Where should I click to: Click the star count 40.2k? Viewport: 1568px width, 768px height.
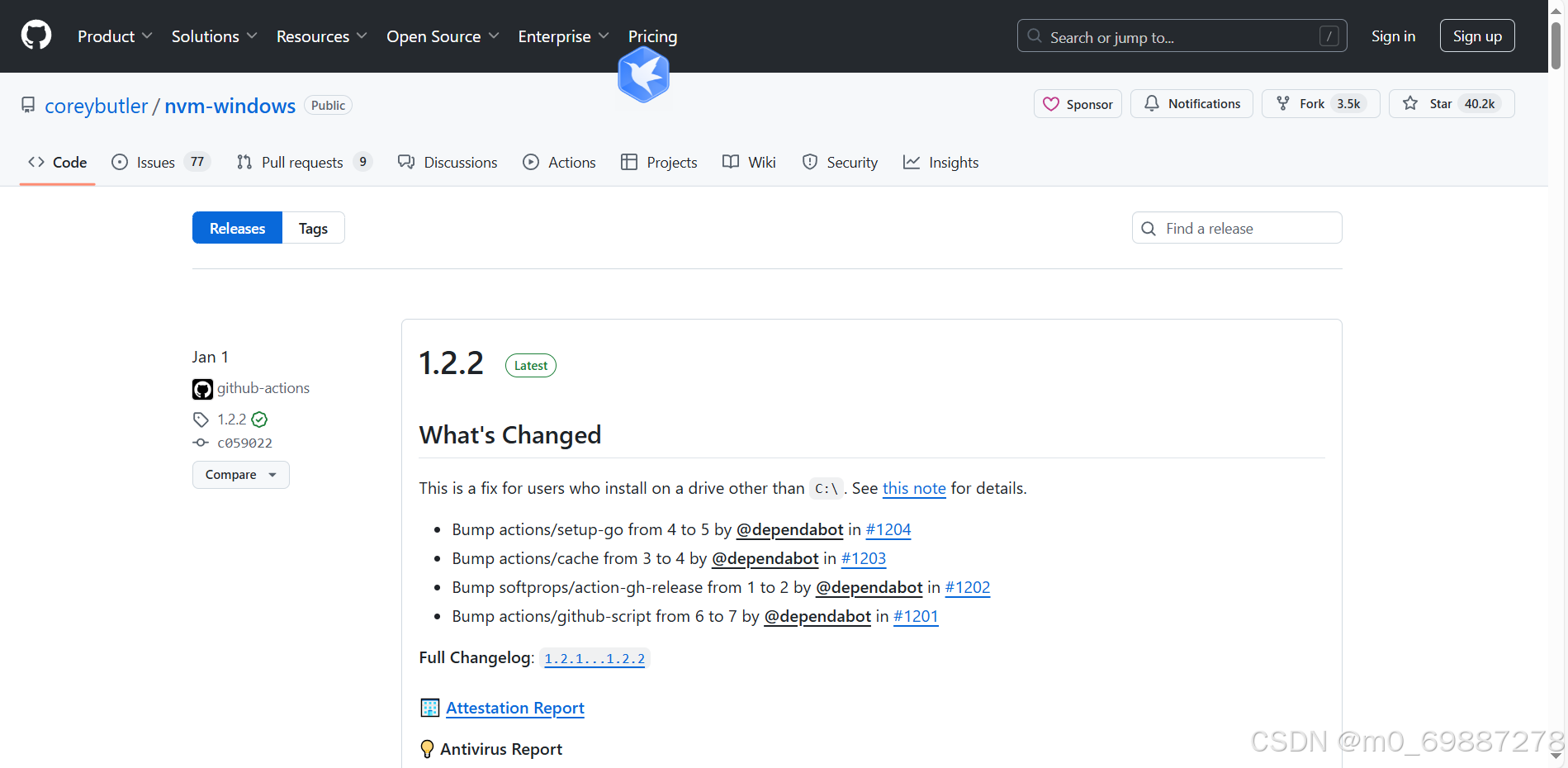click(x=1480, y=103)
